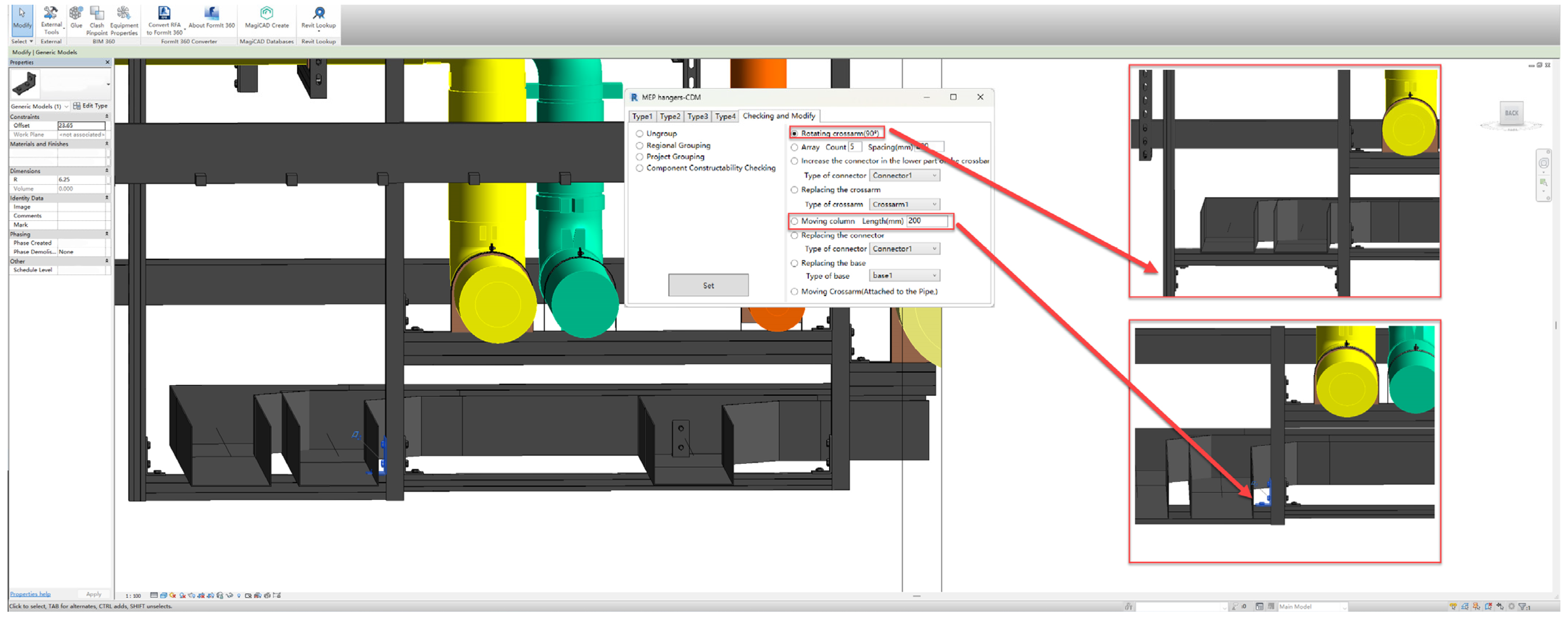Open Revit Lookup tool
The height and width of the screenshot is (619, 1568).
319,18
